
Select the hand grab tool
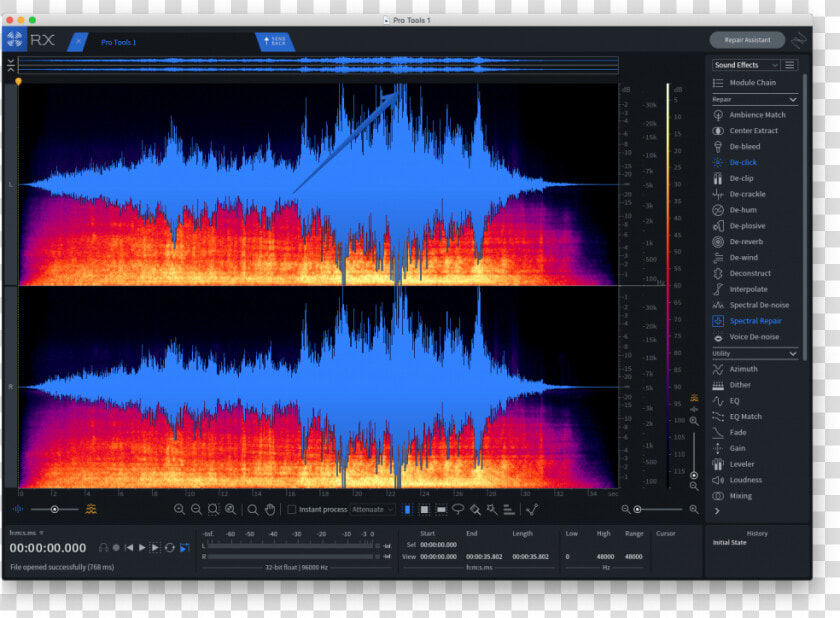pyautogui.click(x=270, y=509)
